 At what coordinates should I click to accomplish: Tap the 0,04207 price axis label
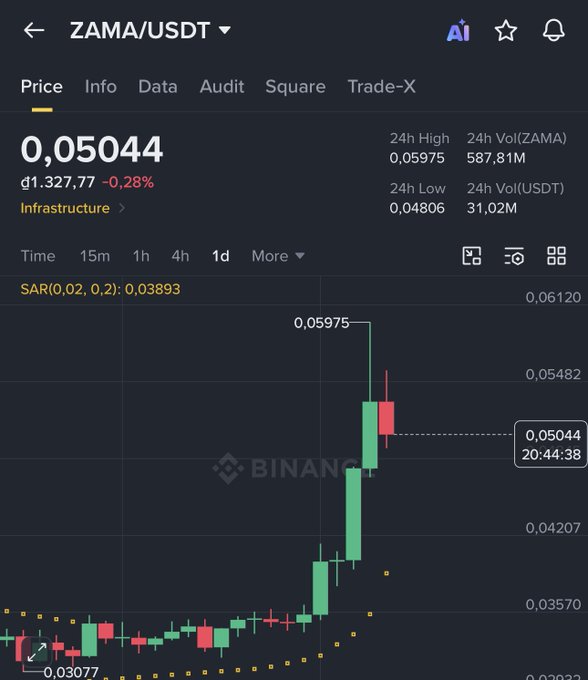(553, 528)
